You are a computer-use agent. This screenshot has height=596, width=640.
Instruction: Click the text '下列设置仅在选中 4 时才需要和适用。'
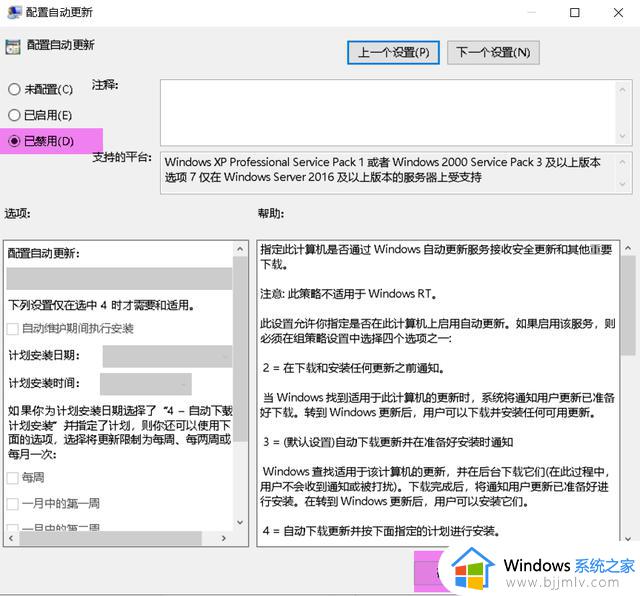point(100,305)
